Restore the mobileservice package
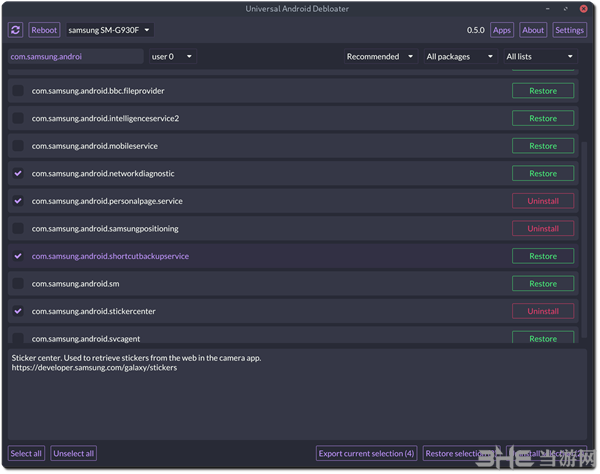Screen dimensions: 600x474 coord(543,146)
